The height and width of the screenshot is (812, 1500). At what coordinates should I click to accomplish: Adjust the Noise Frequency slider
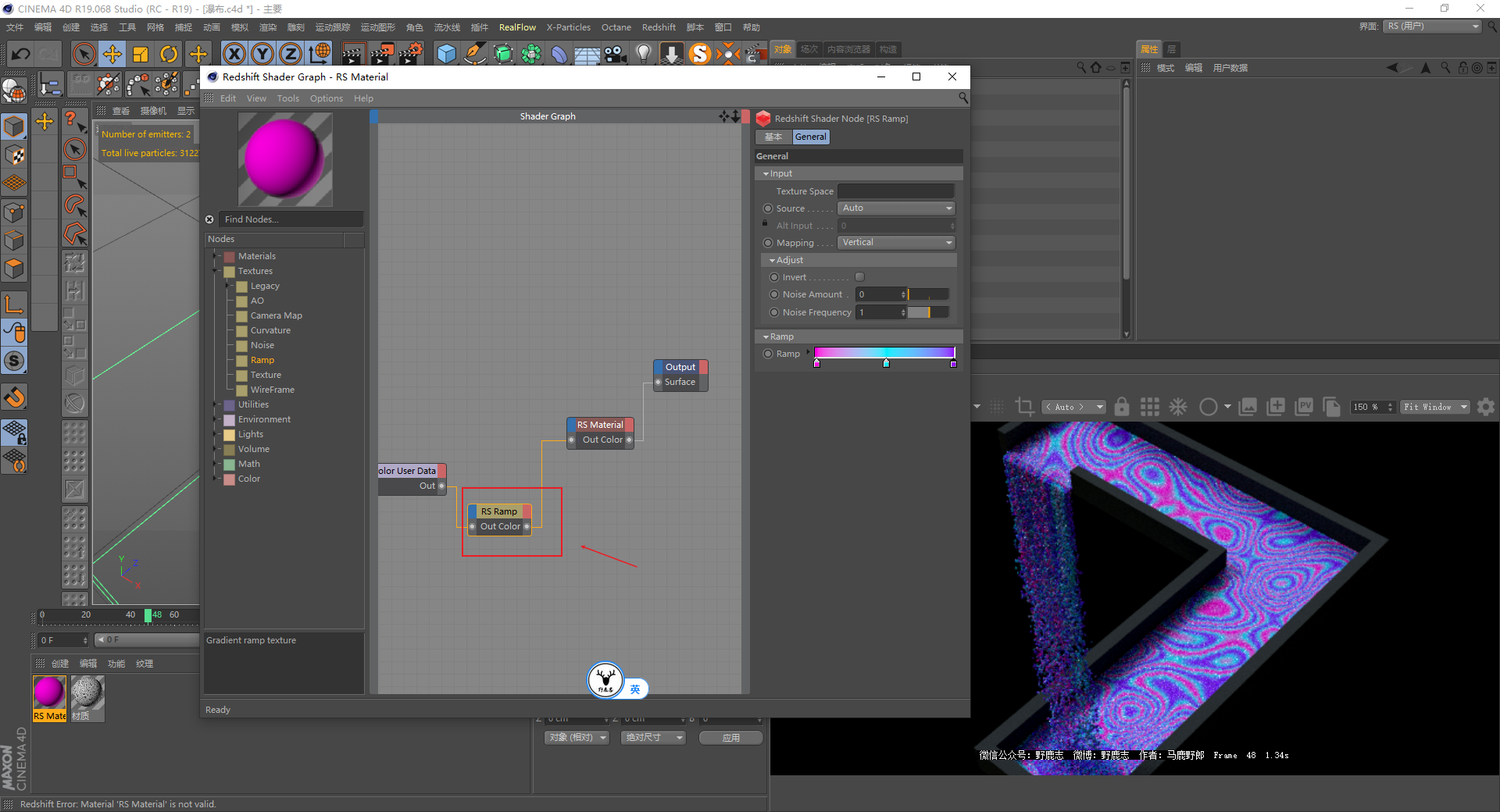(928, 312)
